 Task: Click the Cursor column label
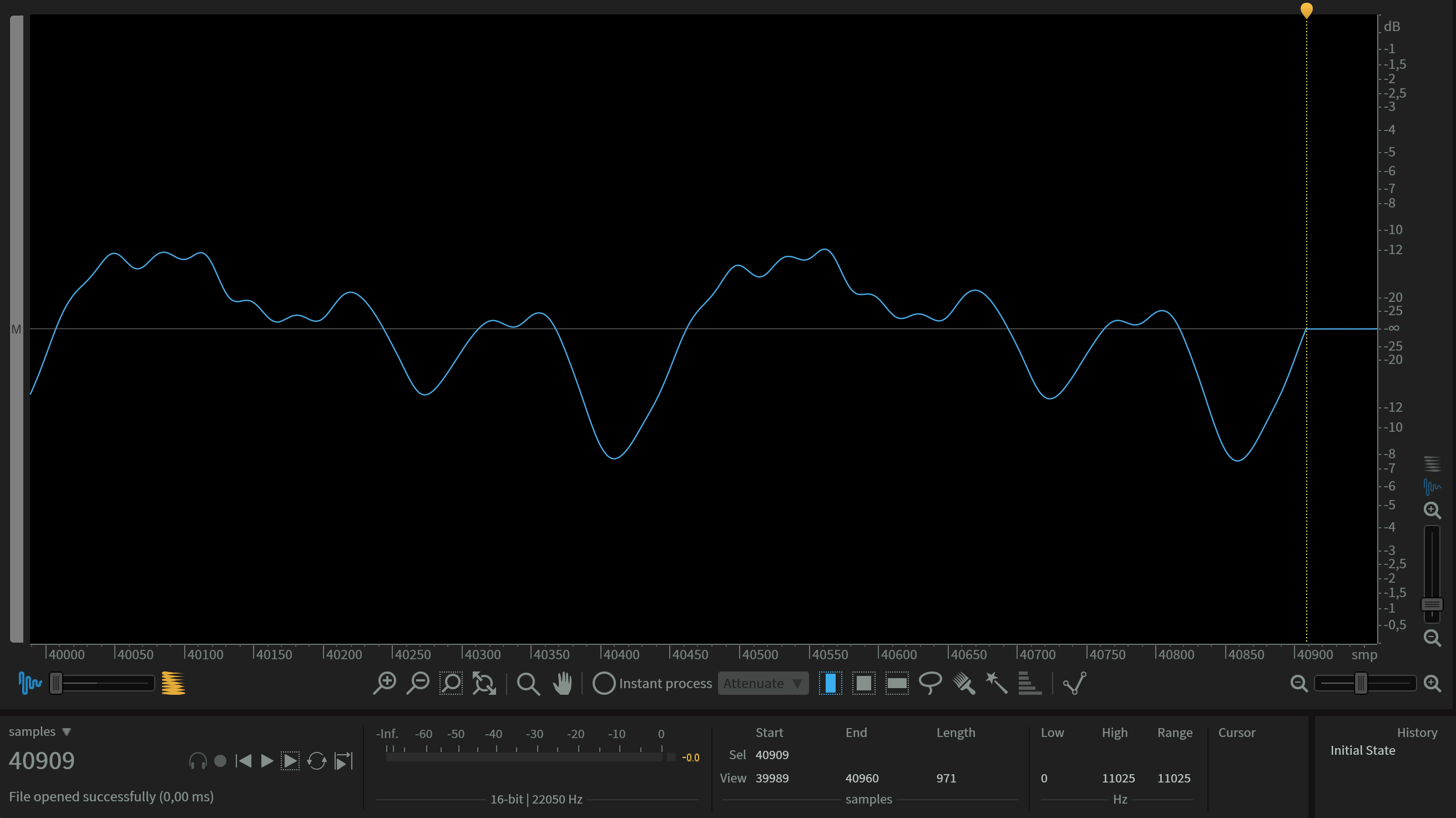[1237, 733]
